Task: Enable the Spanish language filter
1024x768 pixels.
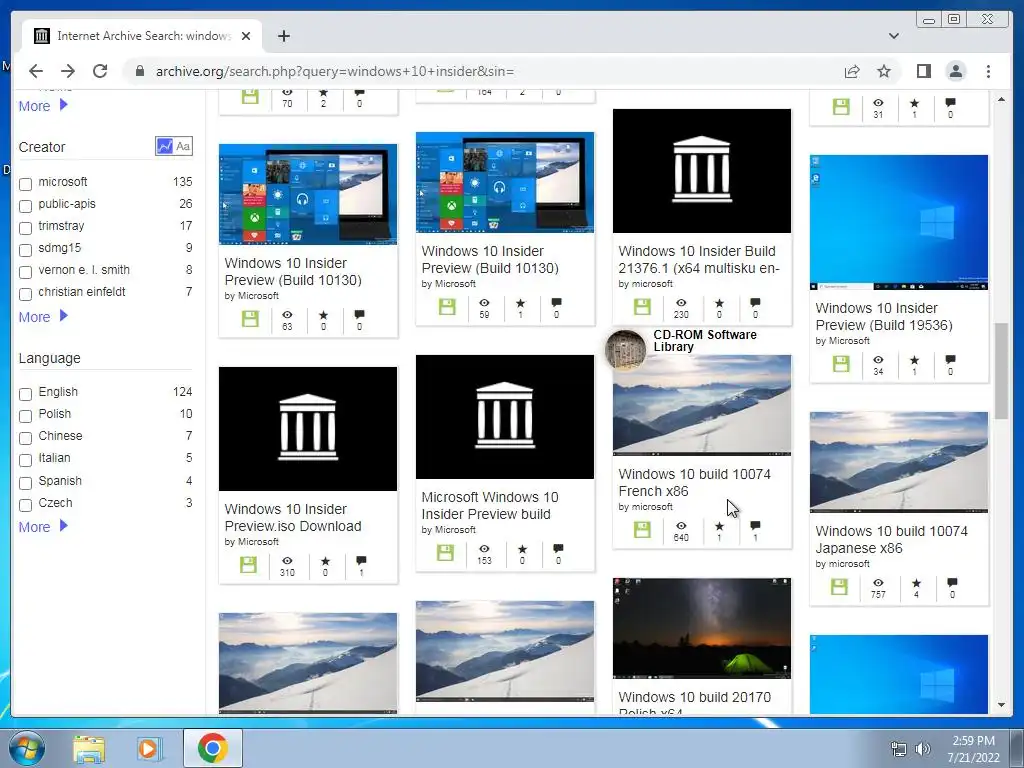Action: point(25,483)
